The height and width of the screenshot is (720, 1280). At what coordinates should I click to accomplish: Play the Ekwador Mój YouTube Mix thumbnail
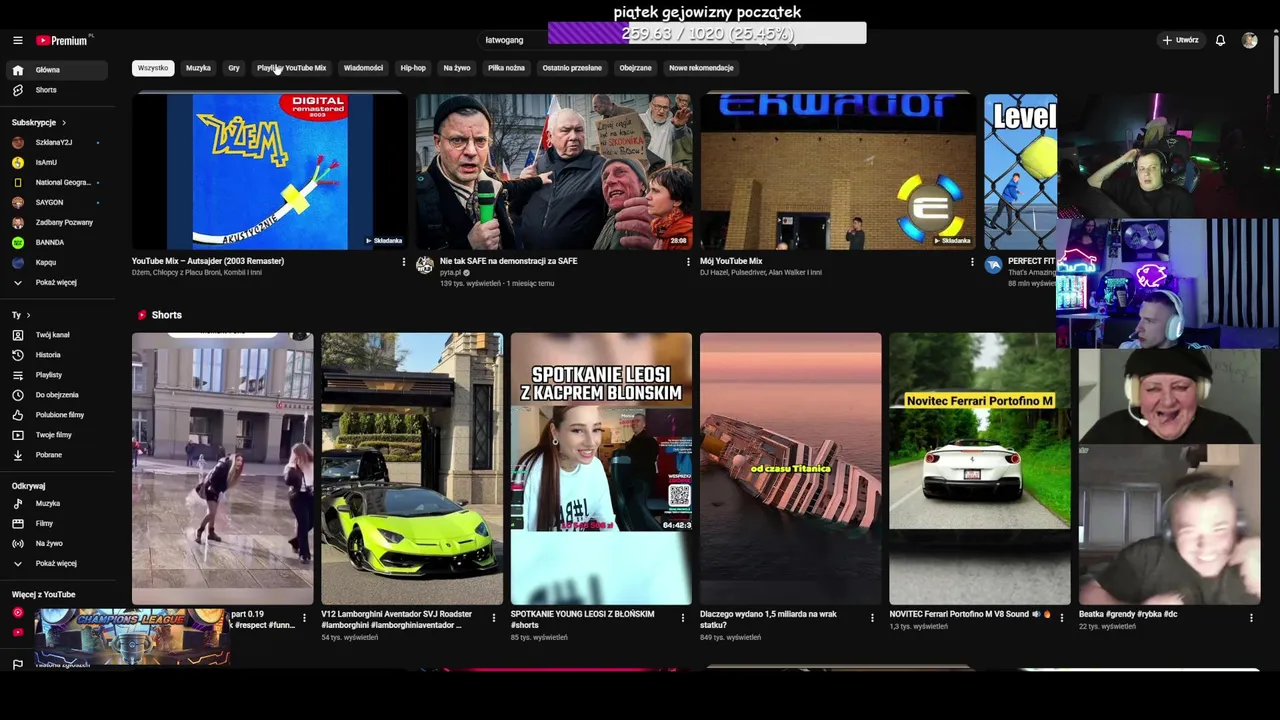(838, 171)
